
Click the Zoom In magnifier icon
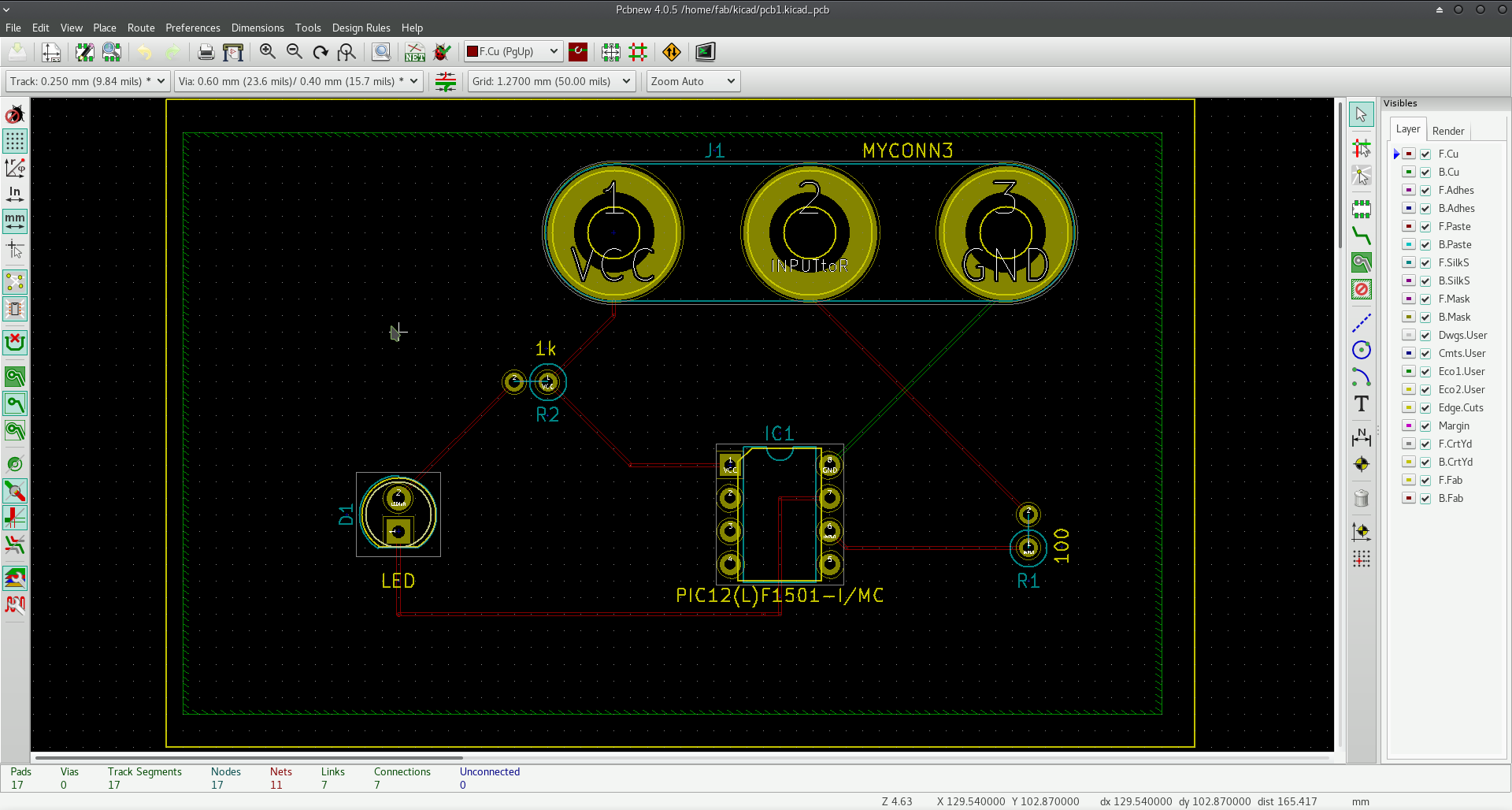(268, 52)
